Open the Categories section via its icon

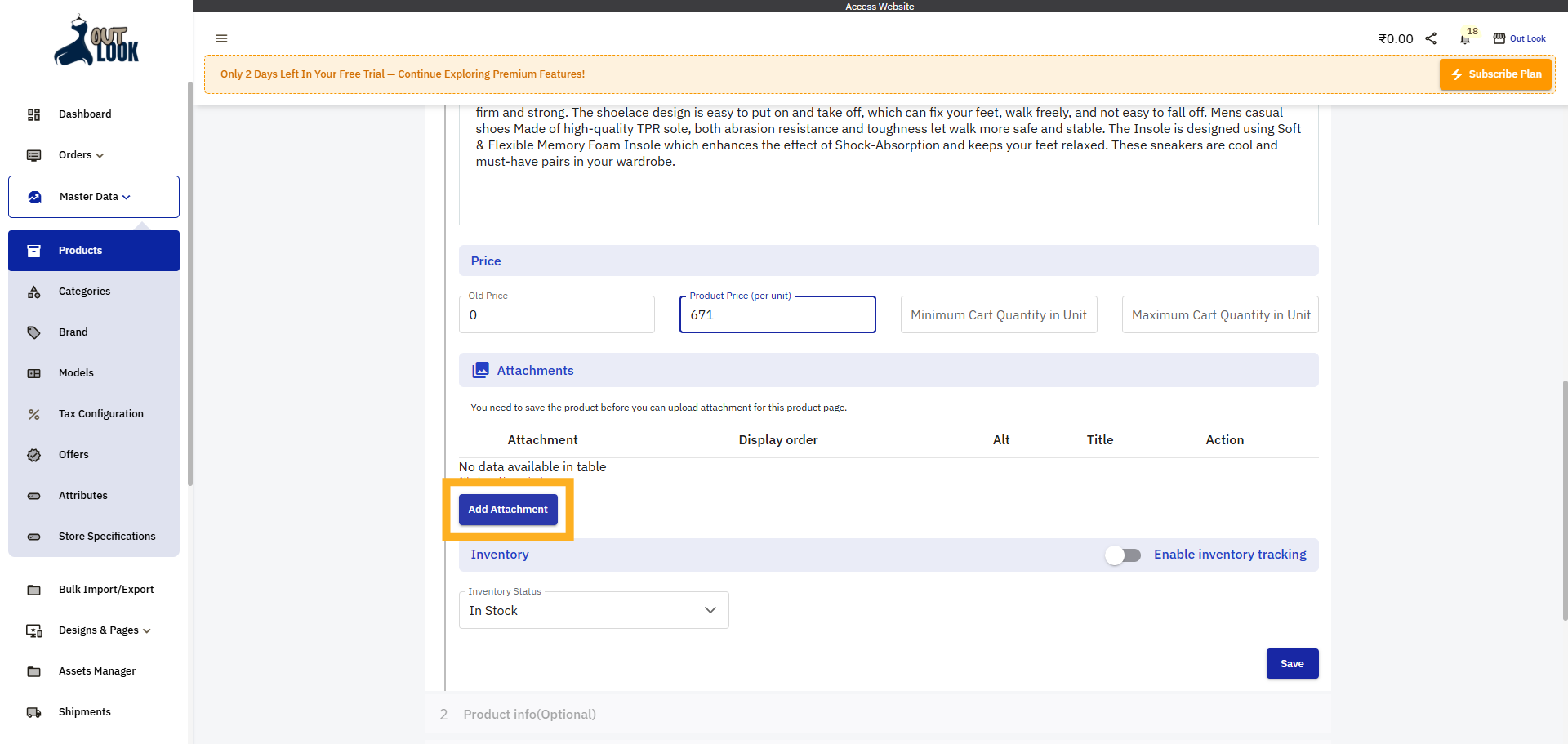33,292
